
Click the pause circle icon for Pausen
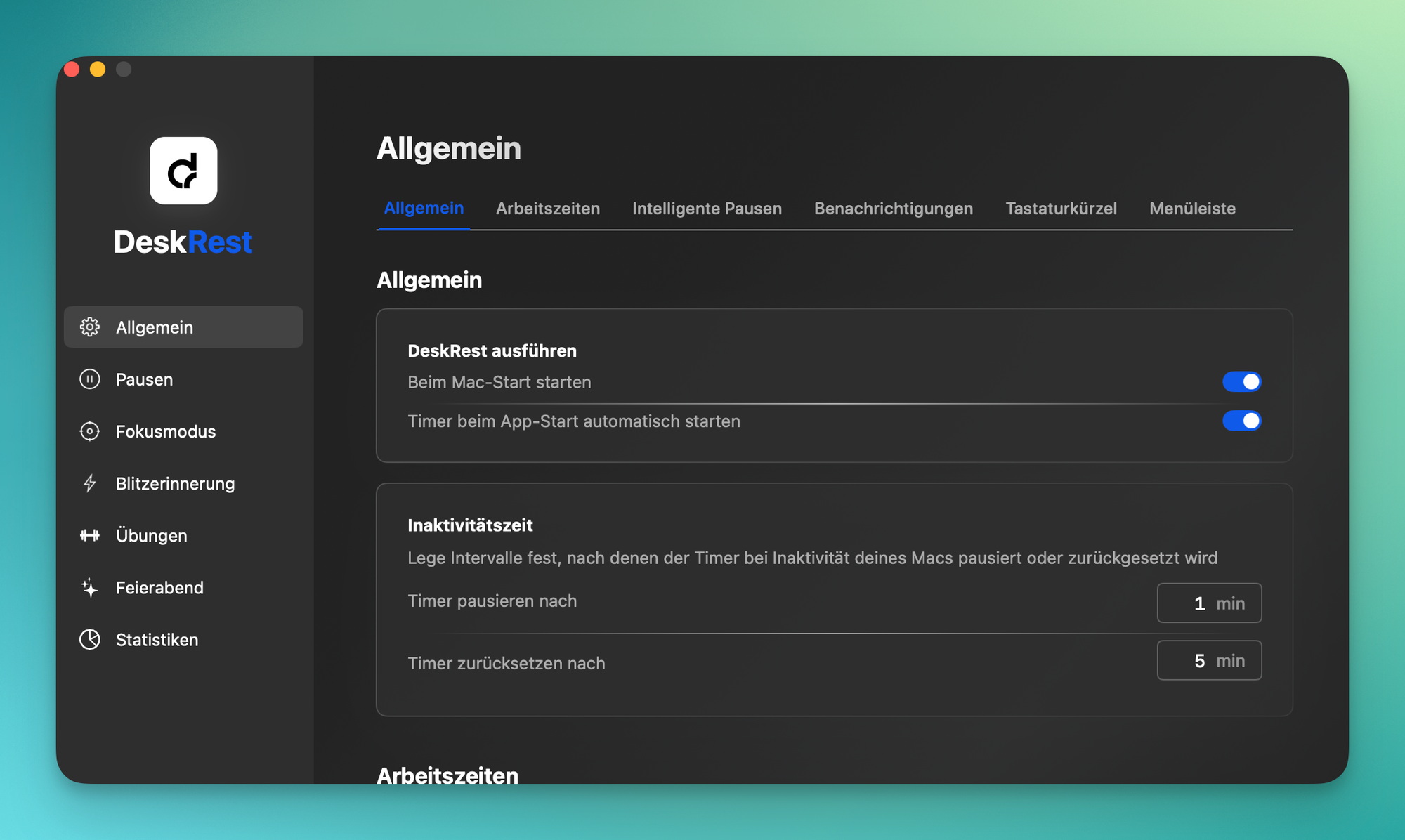90,379
